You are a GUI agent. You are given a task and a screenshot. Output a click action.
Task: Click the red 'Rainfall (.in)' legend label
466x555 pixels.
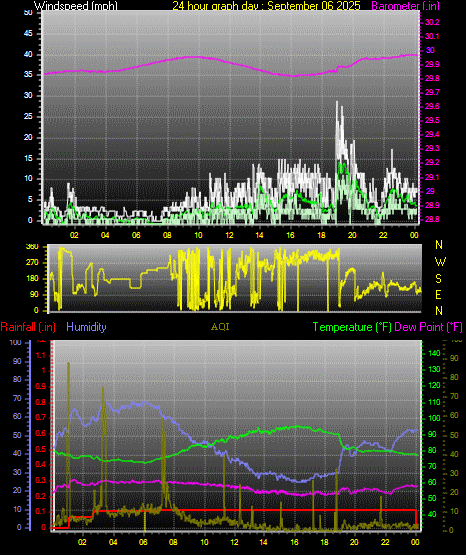coord(28,327)
